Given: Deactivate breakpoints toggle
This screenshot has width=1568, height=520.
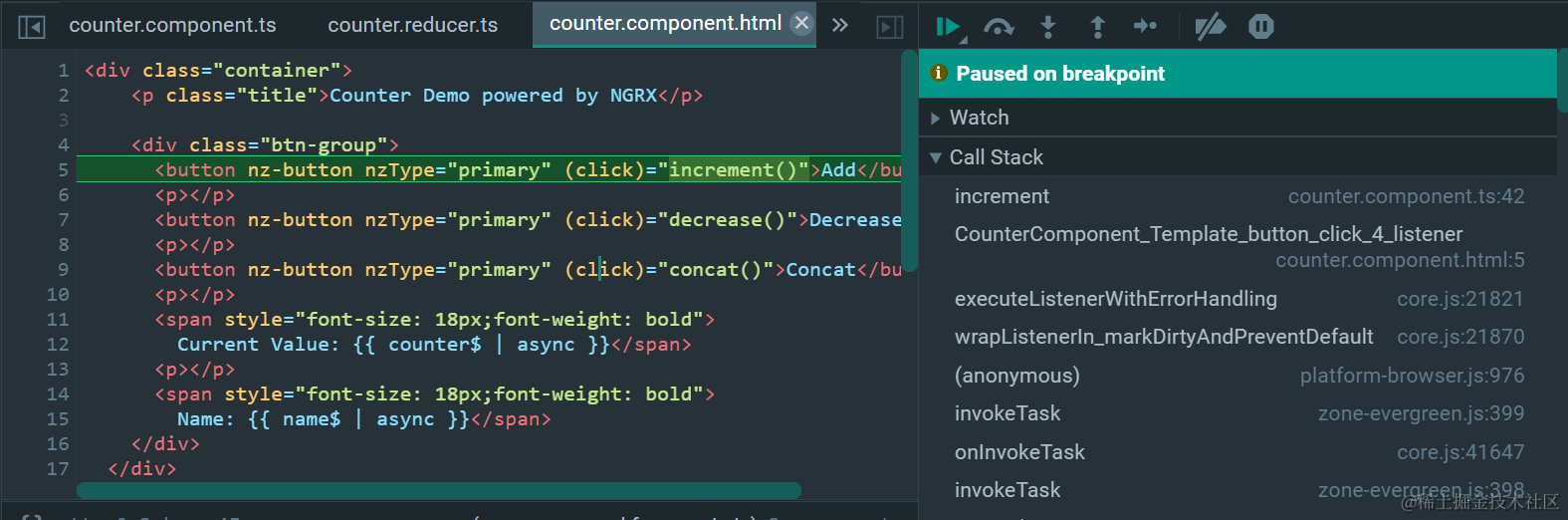Looking at the screenshot, I should 1211,27.
